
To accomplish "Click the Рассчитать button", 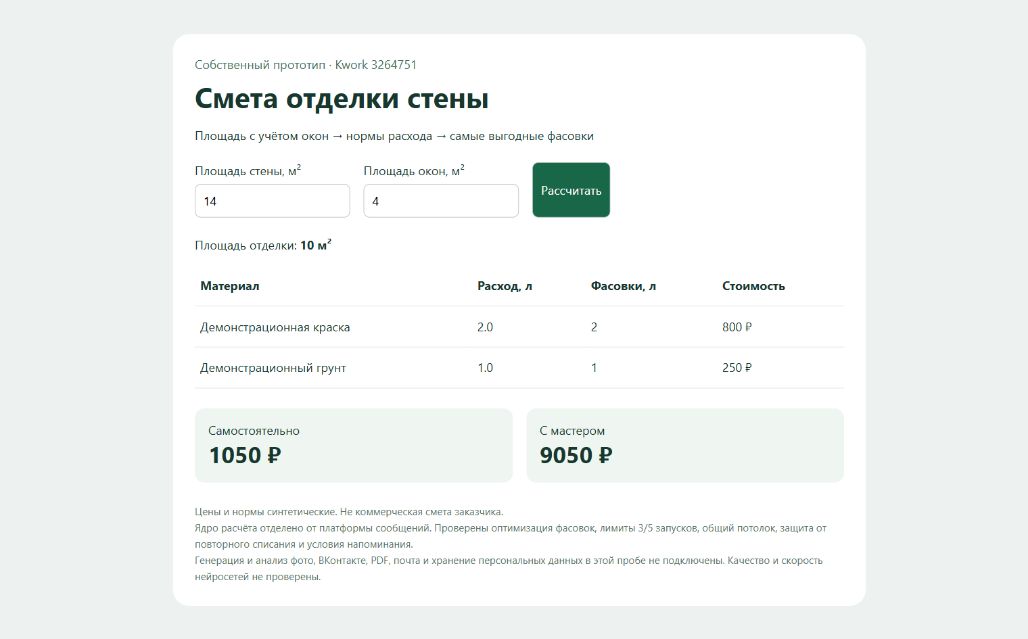I will [571, 190].
